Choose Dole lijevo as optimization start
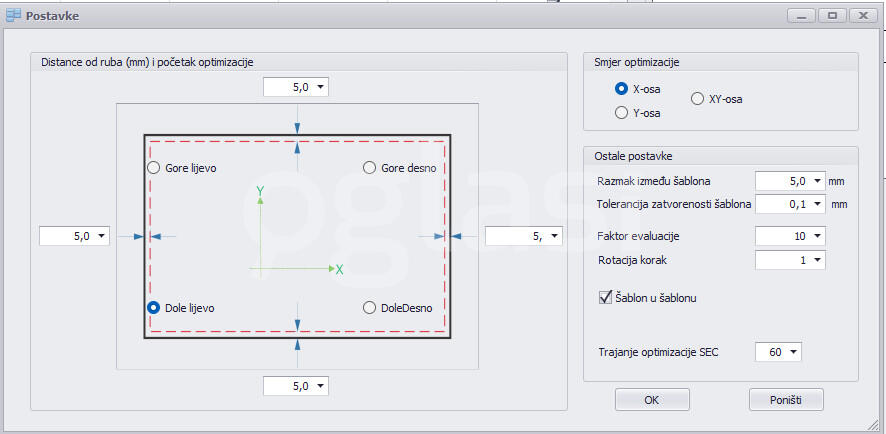 pos(154,308)
